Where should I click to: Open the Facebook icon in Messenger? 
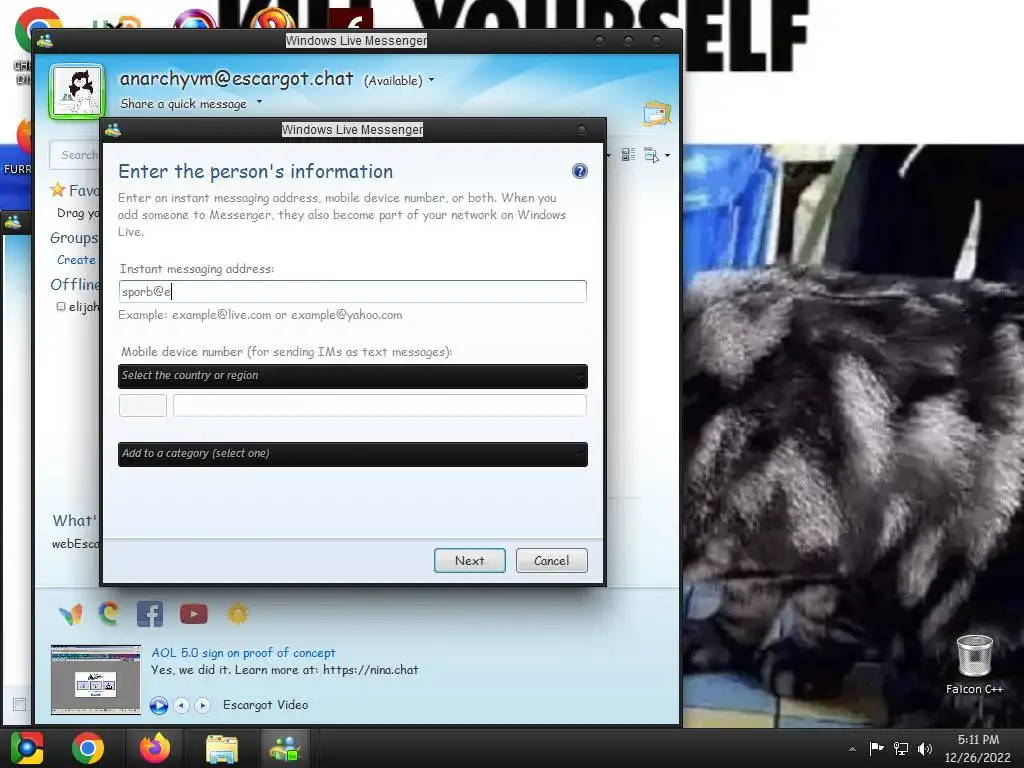(150, 614)
